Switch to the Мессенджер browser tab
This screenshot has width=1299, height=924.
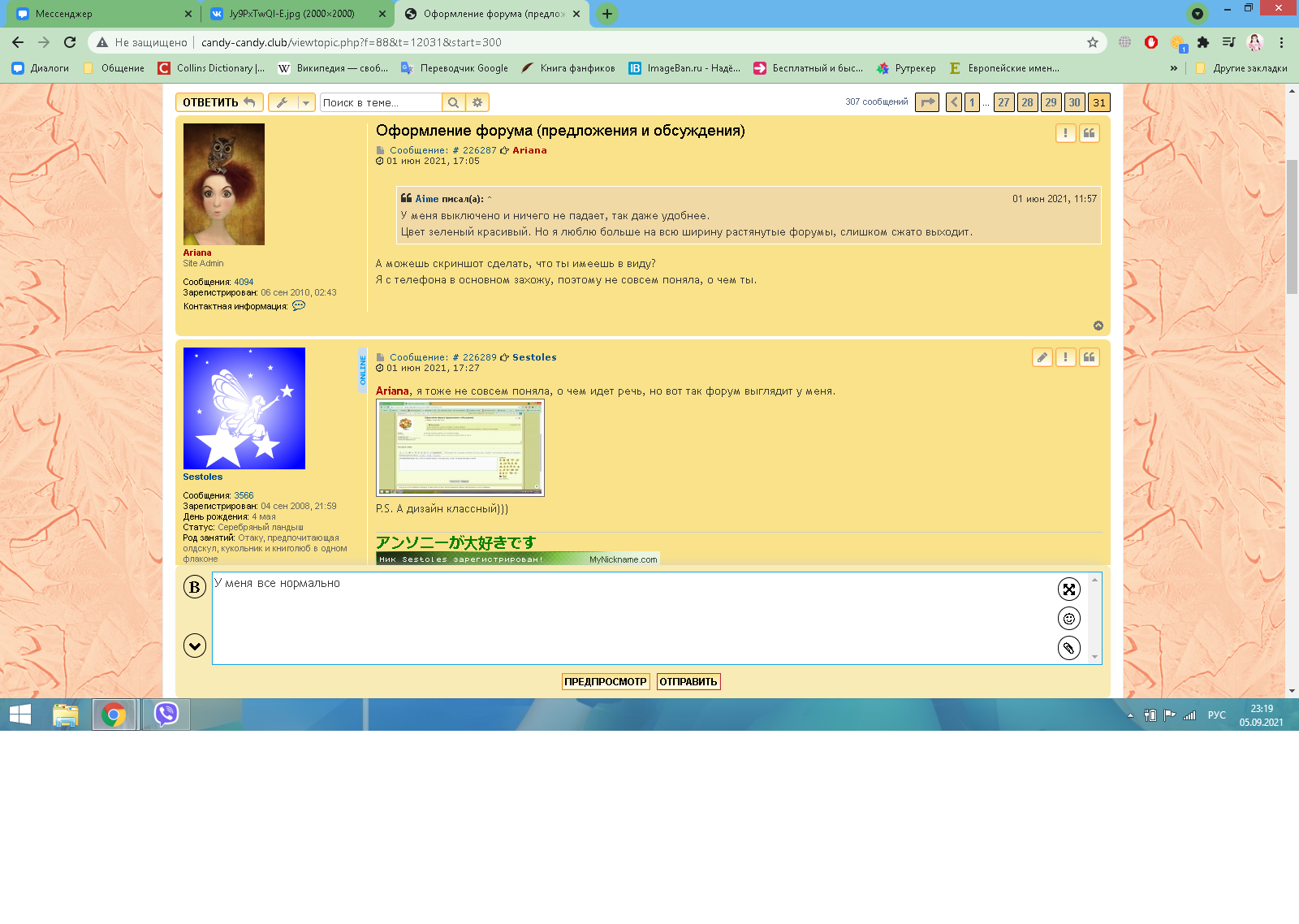click(x=97, y=14)
